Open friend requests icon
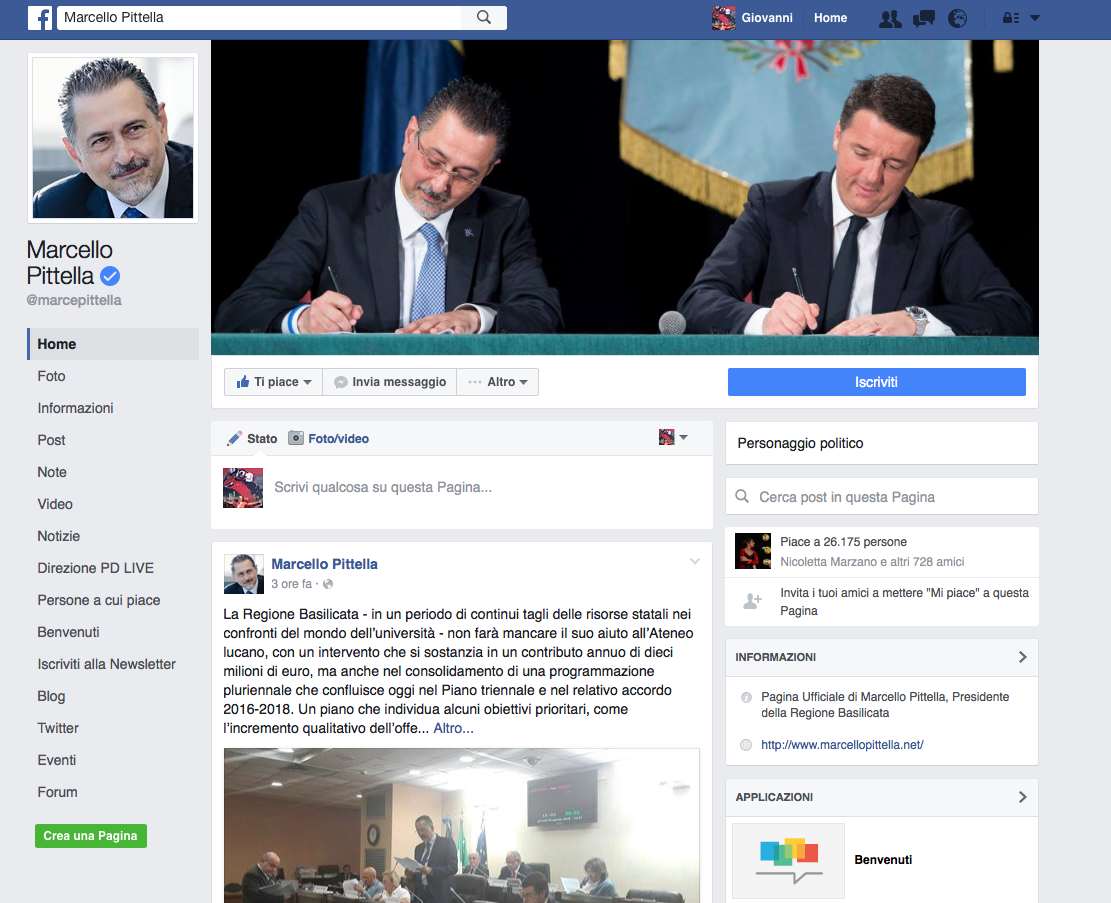The width and height of the screenshot is (1111, 903). coord(890,18)
